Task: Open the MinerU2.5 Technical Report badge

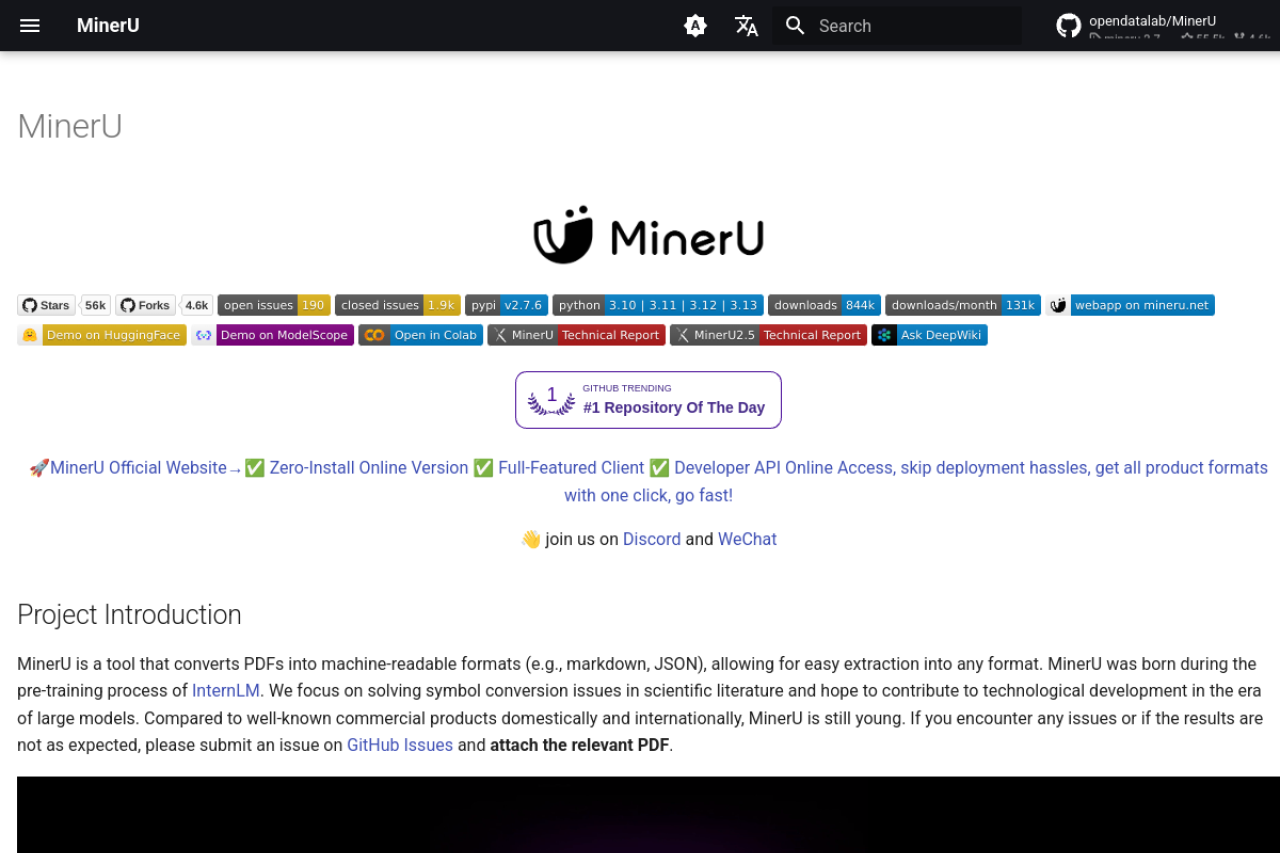Action: point(768,335)
